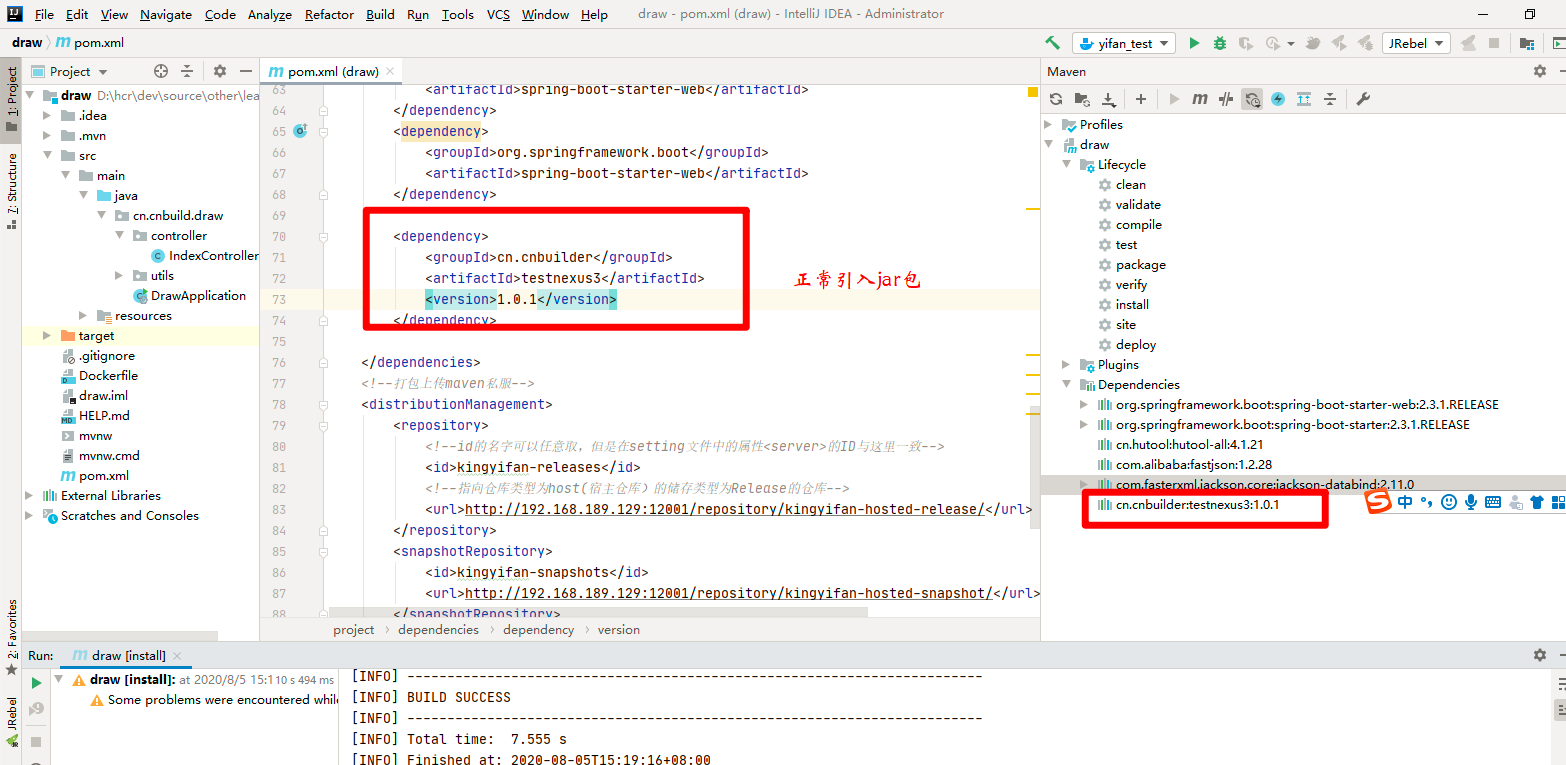Click the Project Structure toolbar icon
The height and width of the screenshot is (765, 1566).
tap(1527, 43)
